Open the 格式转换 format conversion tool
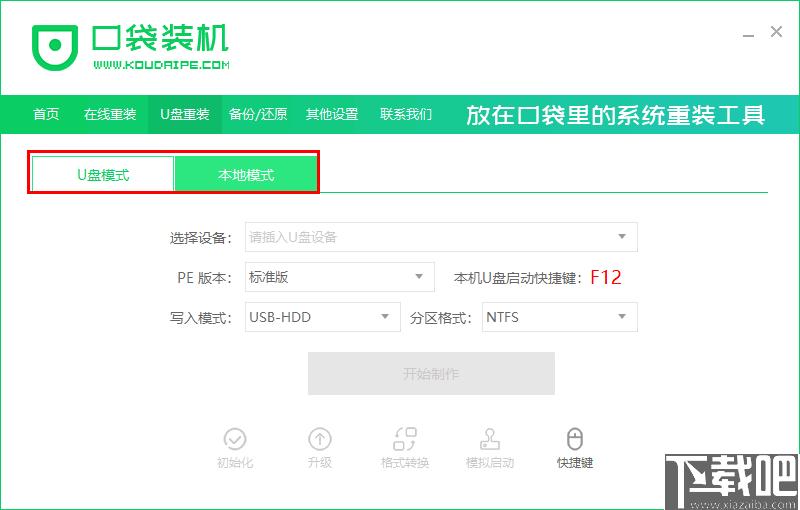 pyautogui.click(x=405, y=440)
